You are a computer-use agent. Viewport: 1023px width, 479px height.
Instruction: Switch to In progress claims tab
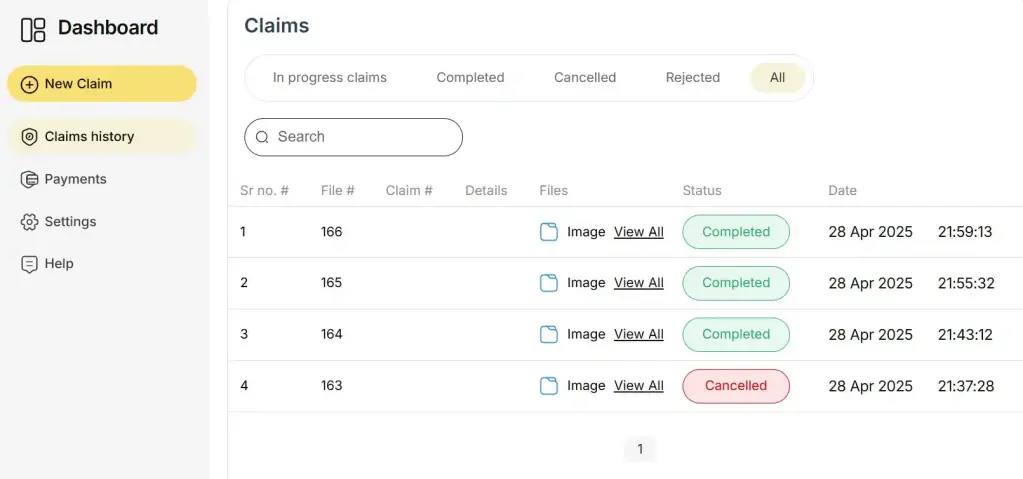click(x=329, y=78)
